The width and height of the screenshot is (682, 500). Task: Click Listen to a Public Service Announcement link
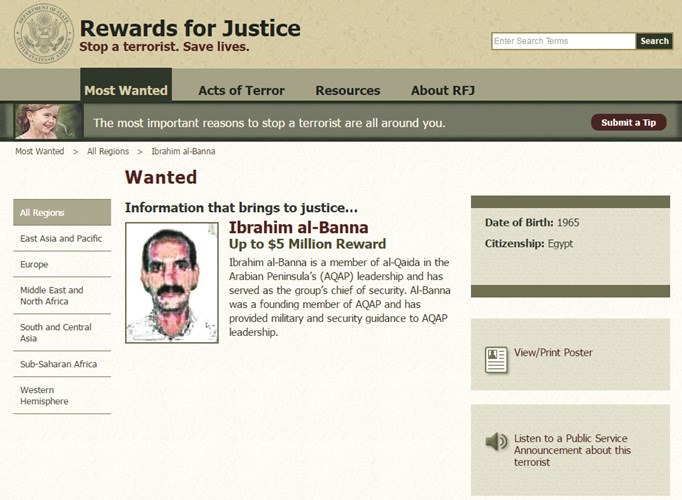[x=572, y=450]
